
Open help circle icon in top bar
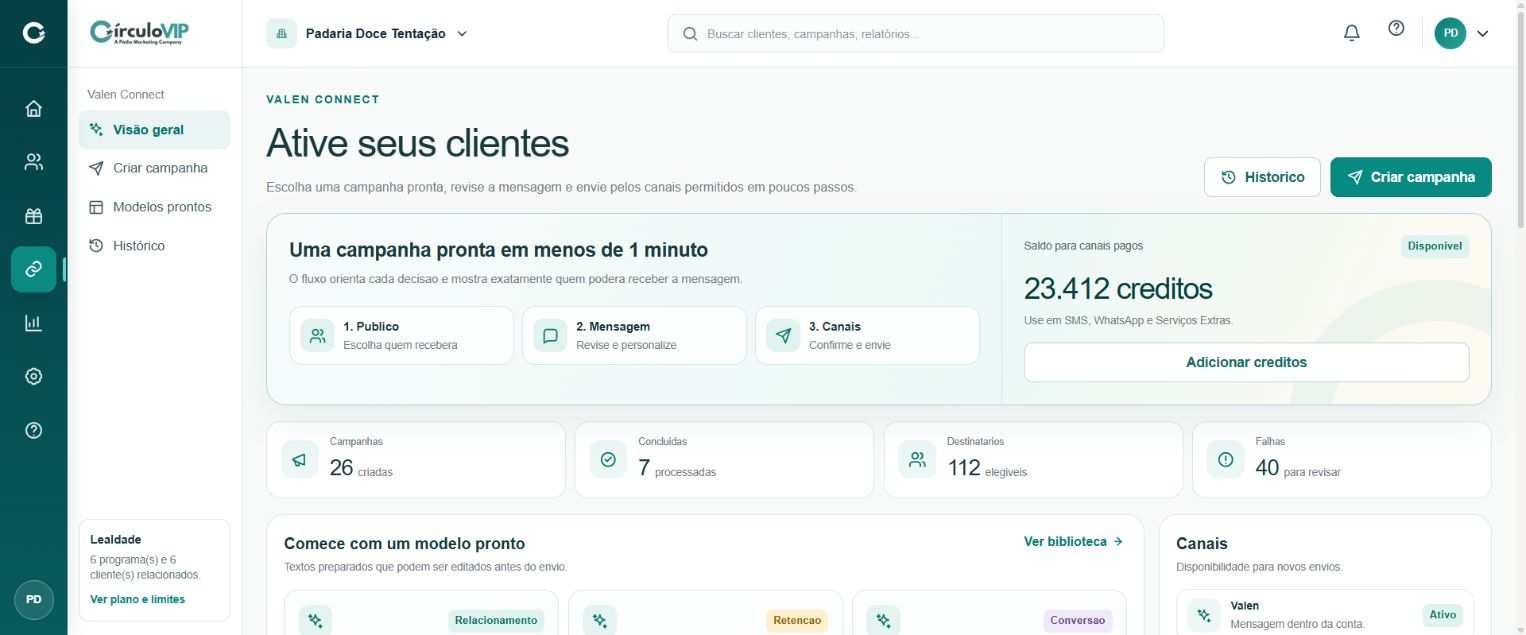point(1396,29)
